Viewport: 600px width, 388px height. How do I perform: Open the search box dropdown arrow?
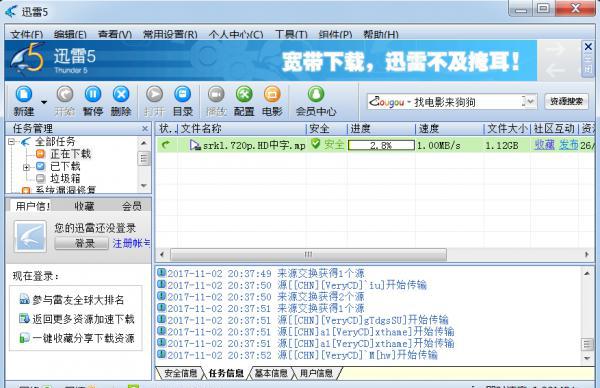pos(530,102)
